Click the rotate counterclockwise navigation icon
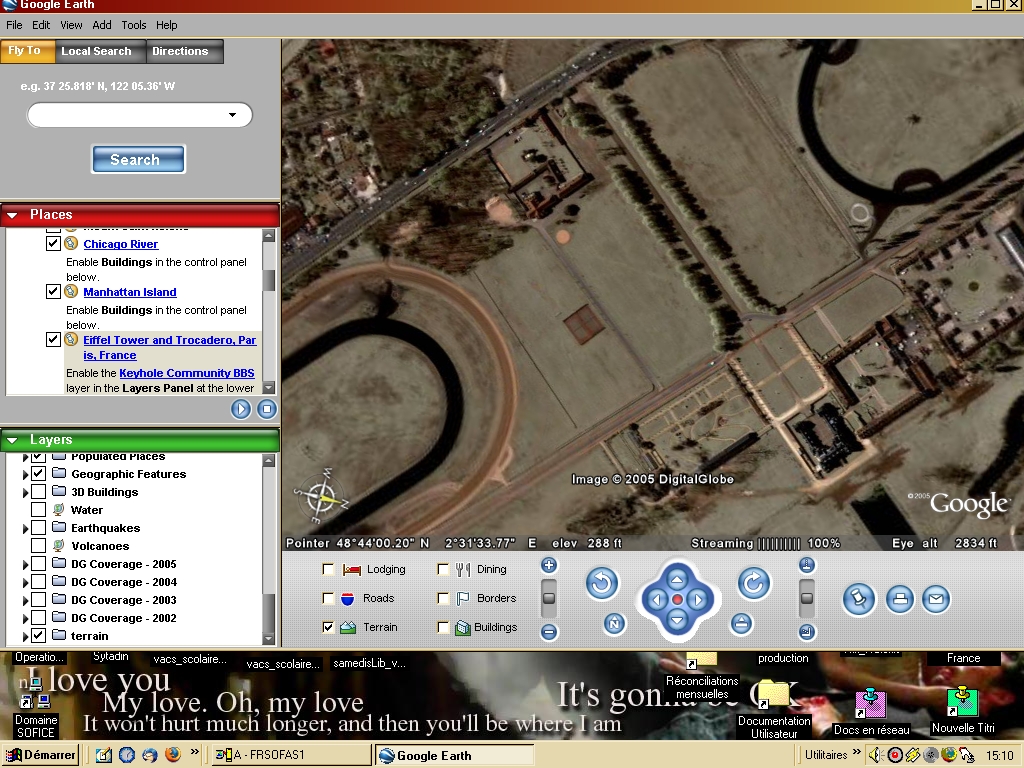 pyautogui.click(x=601, y=583)
